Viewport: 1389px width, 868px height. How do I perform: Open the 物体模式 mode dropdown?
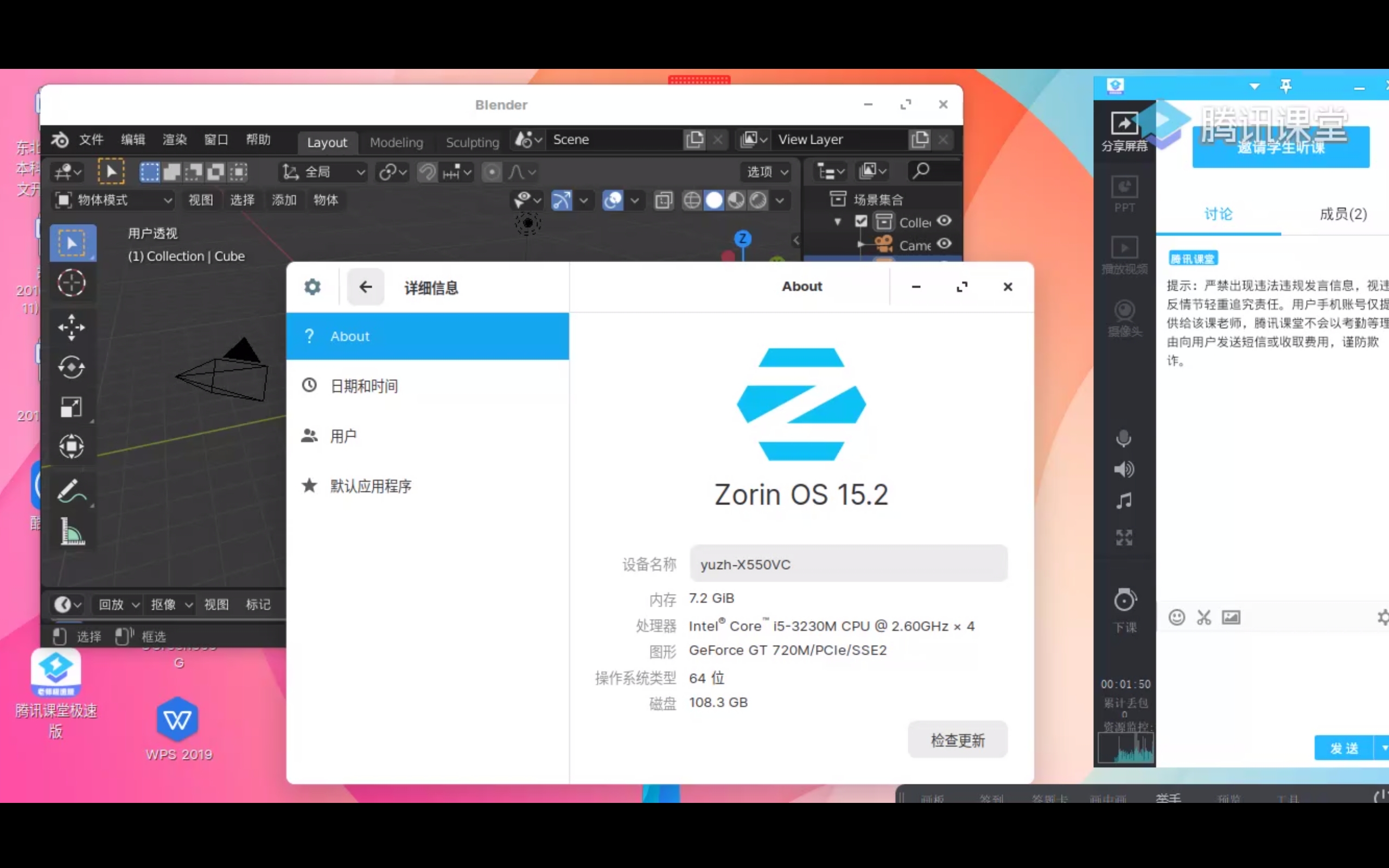click(x=112, y=200)
